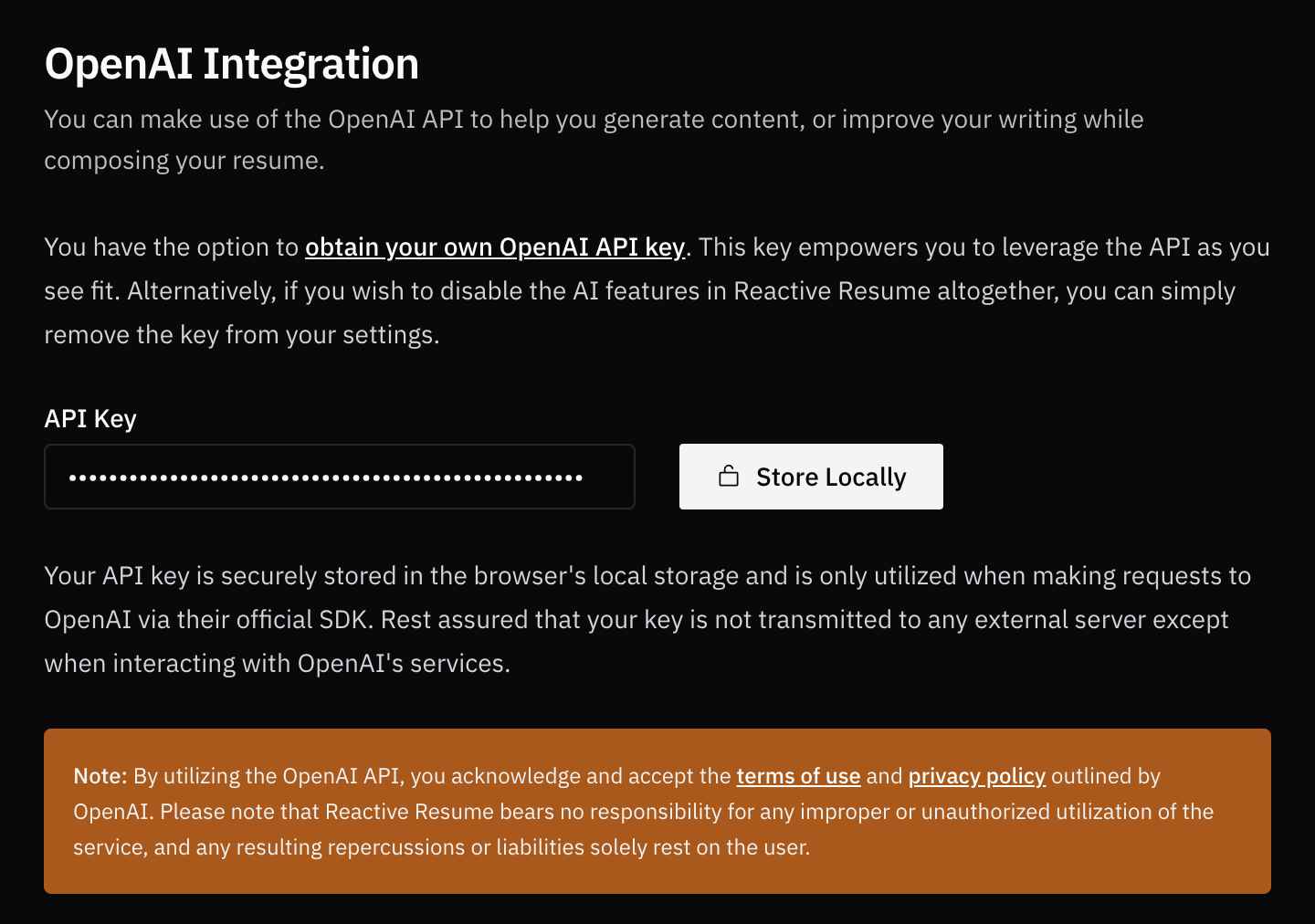Screen dimensions: 1315x924
Task: Click the paragraph about browser's local storage
Action: [647, 576]
